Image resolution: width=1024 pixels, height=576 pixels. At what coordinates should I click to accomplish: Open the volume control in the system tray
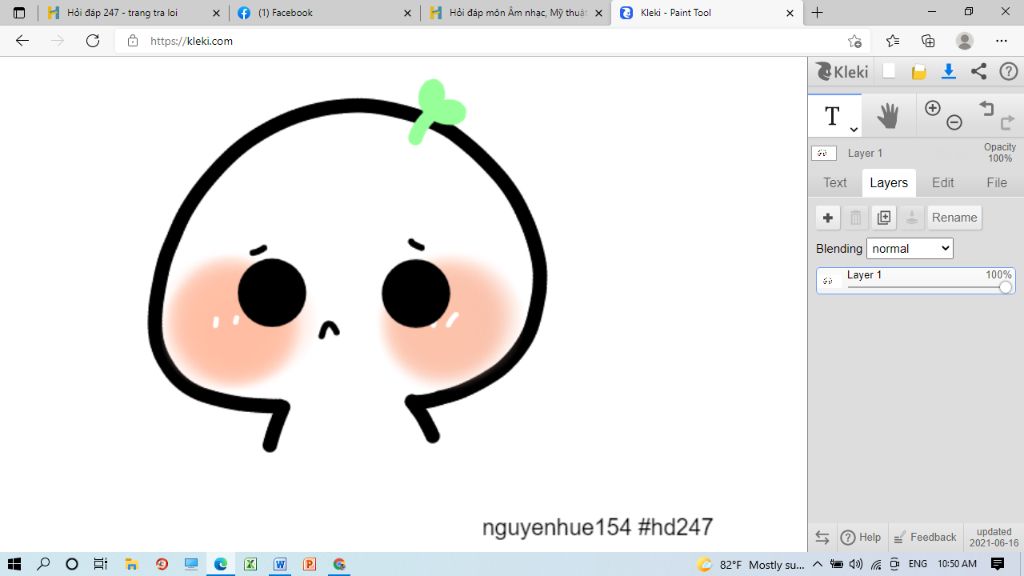coord(856,564)
